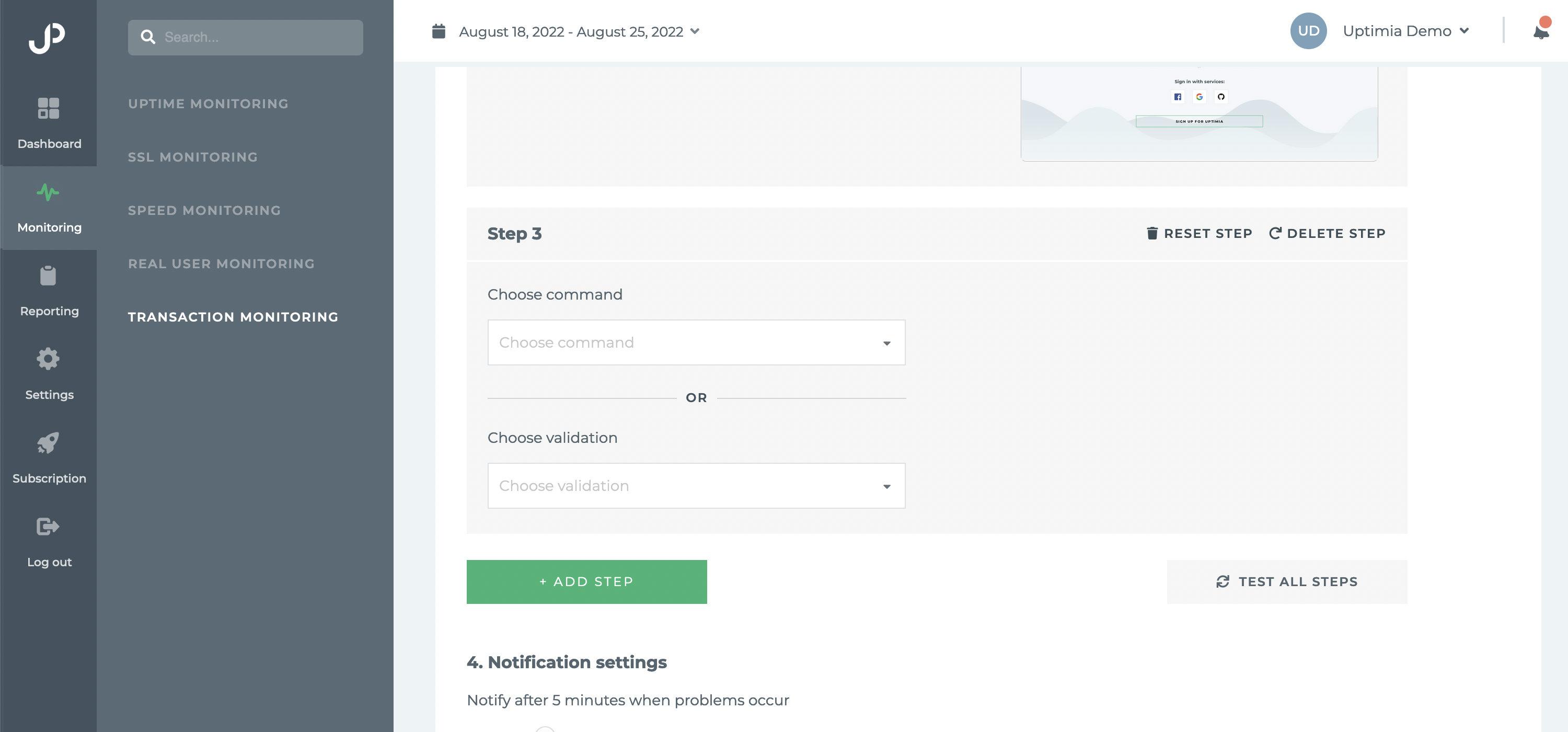Open the notifications bell icon

point(1541,30)
